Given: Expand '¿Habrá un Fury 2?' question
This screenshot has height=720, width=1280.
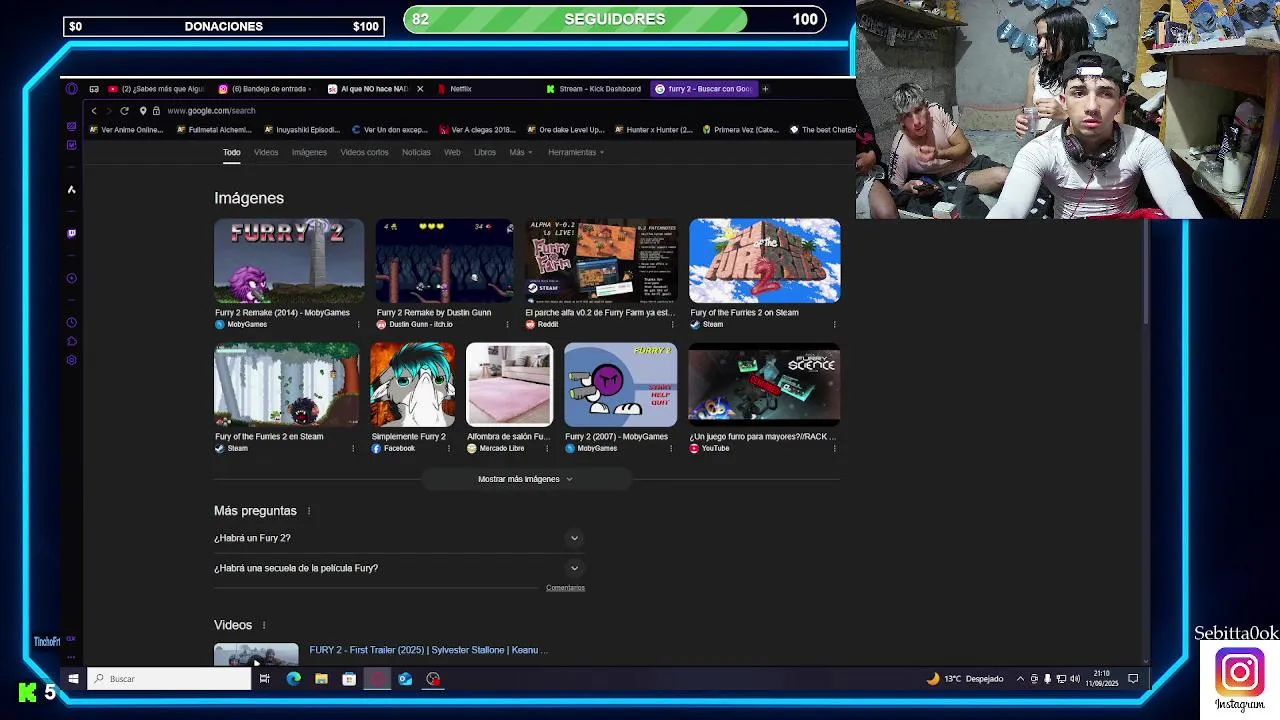Looking at the screenshot, I should coord(398,538).
